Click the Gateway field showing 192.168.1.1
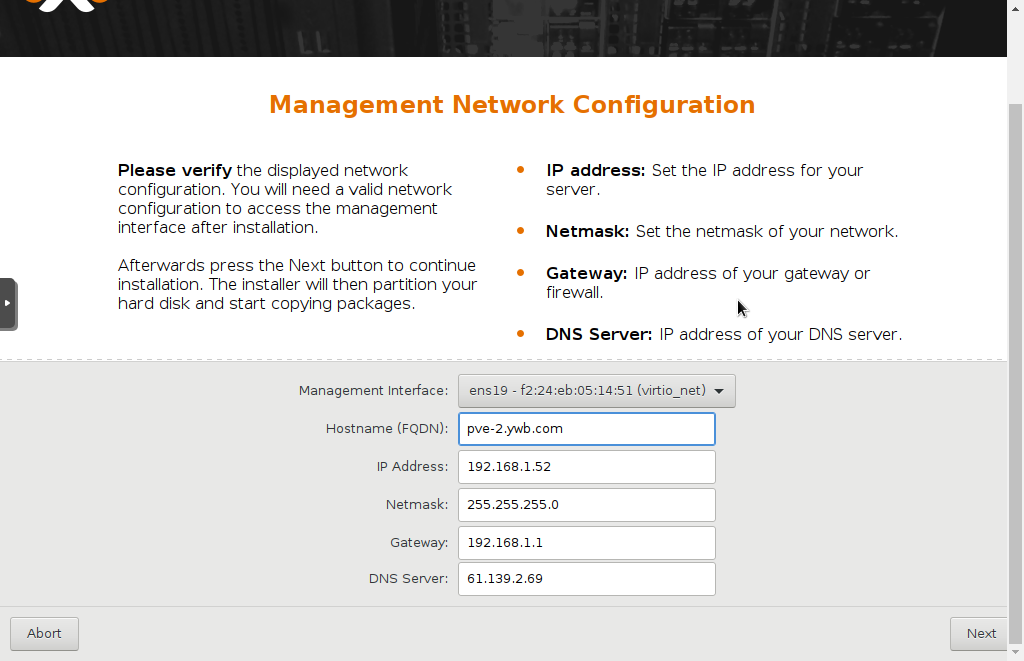 586,542
